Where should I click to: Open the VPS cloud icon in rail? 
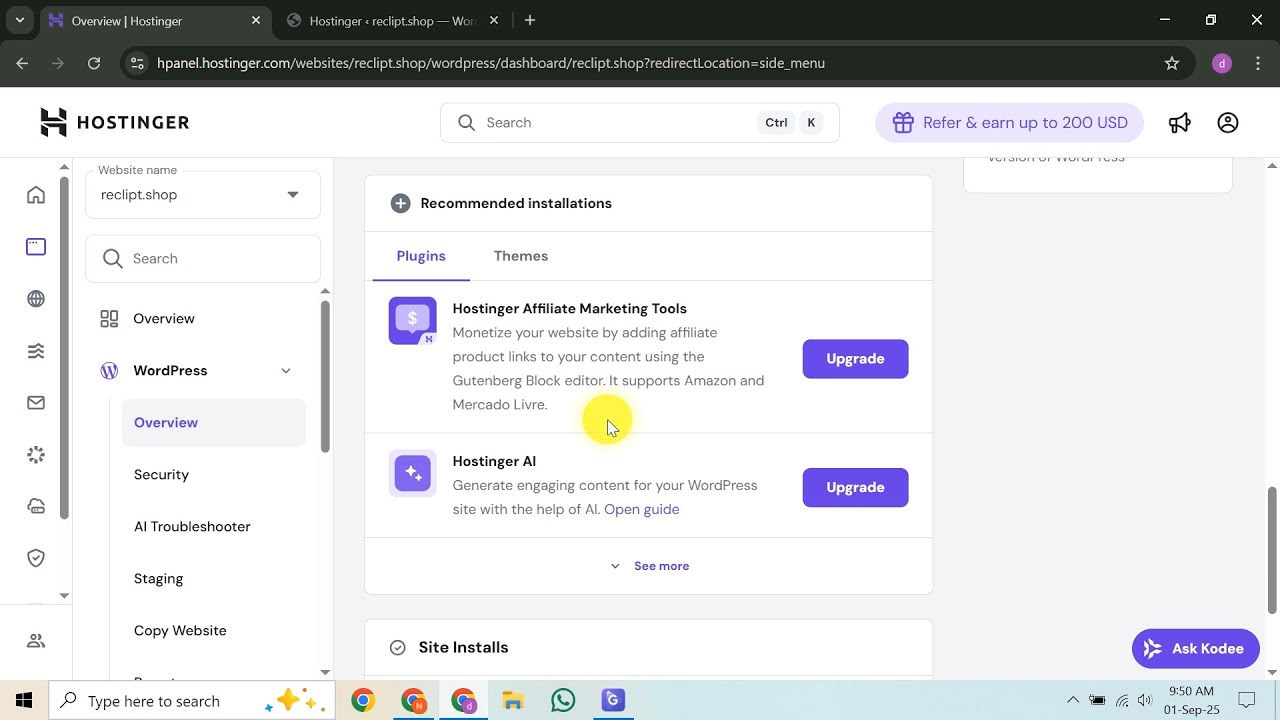point(36,506)
